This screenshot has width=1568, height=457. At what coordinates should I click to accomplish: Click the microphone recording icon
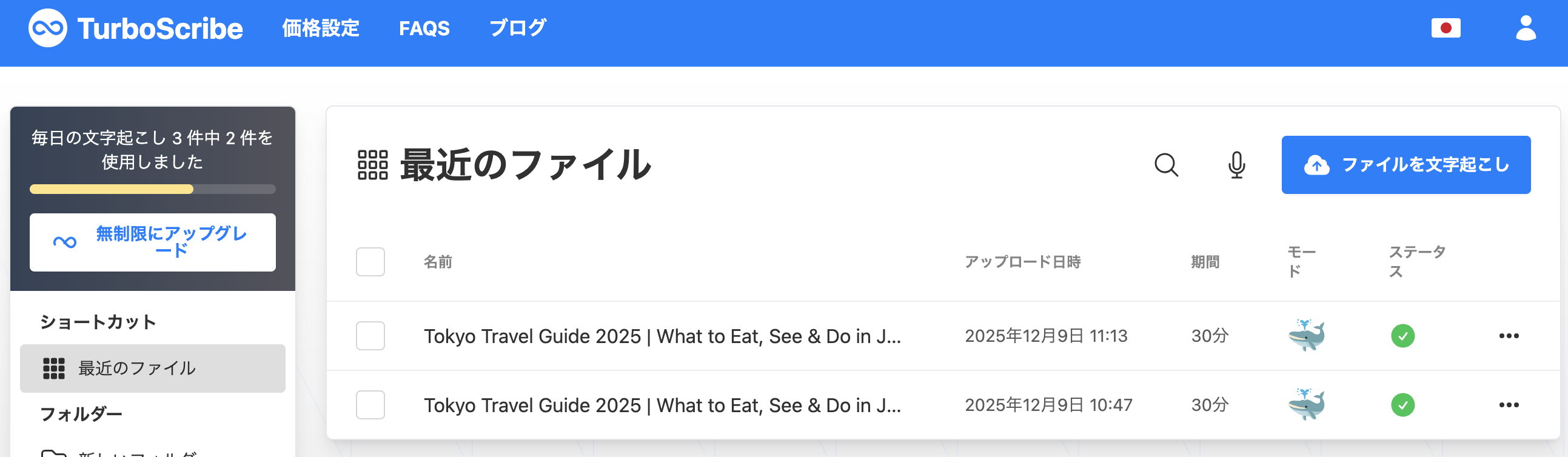(1237, 165)
